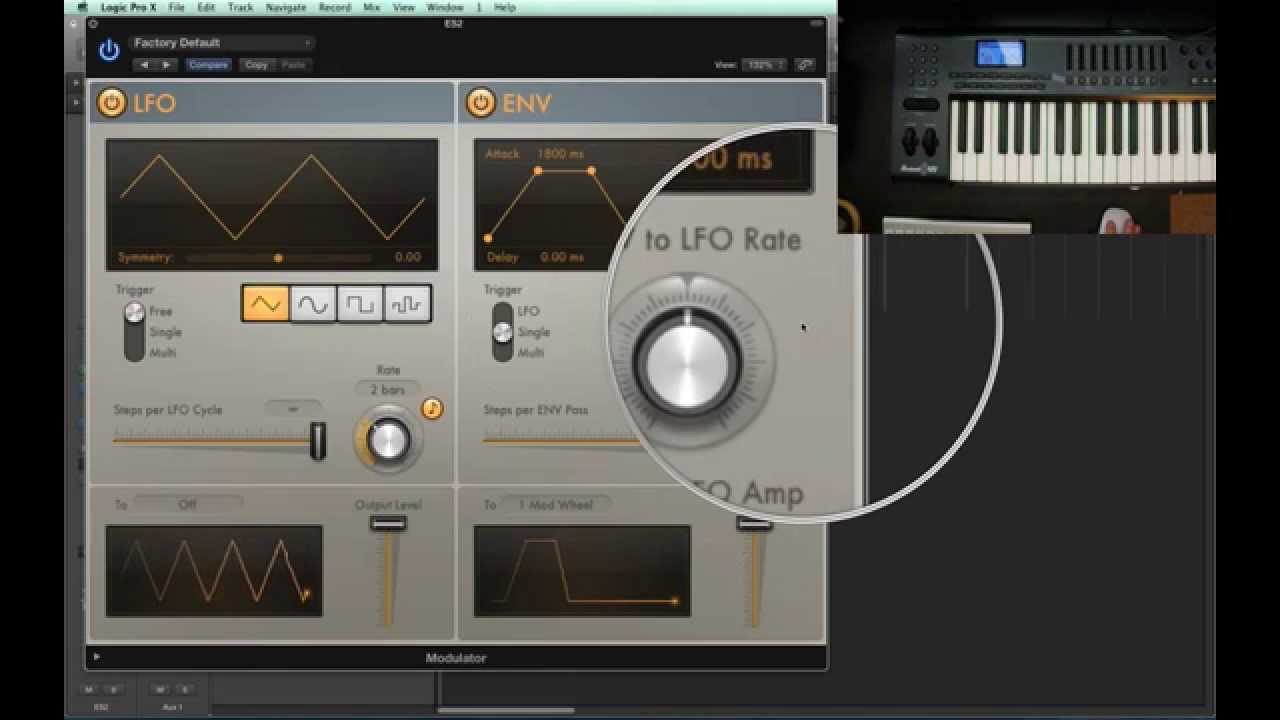Click the Attack 1800 ms value
Image resolution: width=1280 pixels, height=720 pixels.
[560, 154]
